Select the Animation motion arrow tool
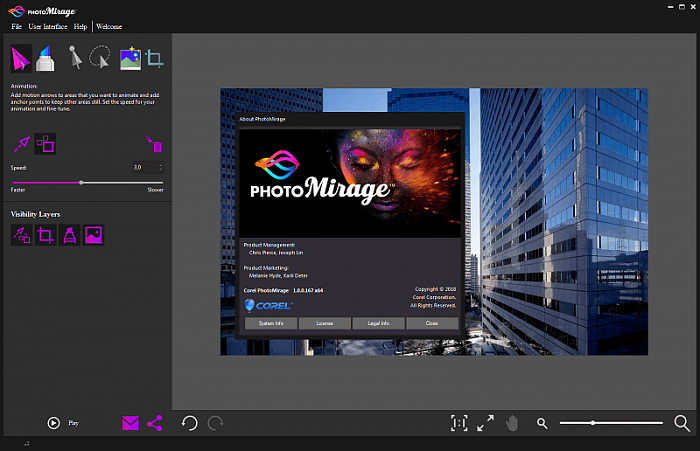The height and width of the screenshot is (451, 700). 21,58
